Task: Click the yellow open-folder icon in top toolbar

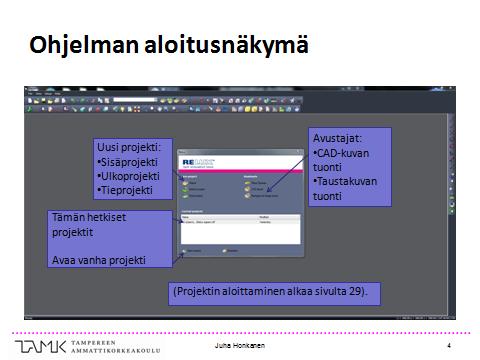Action: (36, 101)
